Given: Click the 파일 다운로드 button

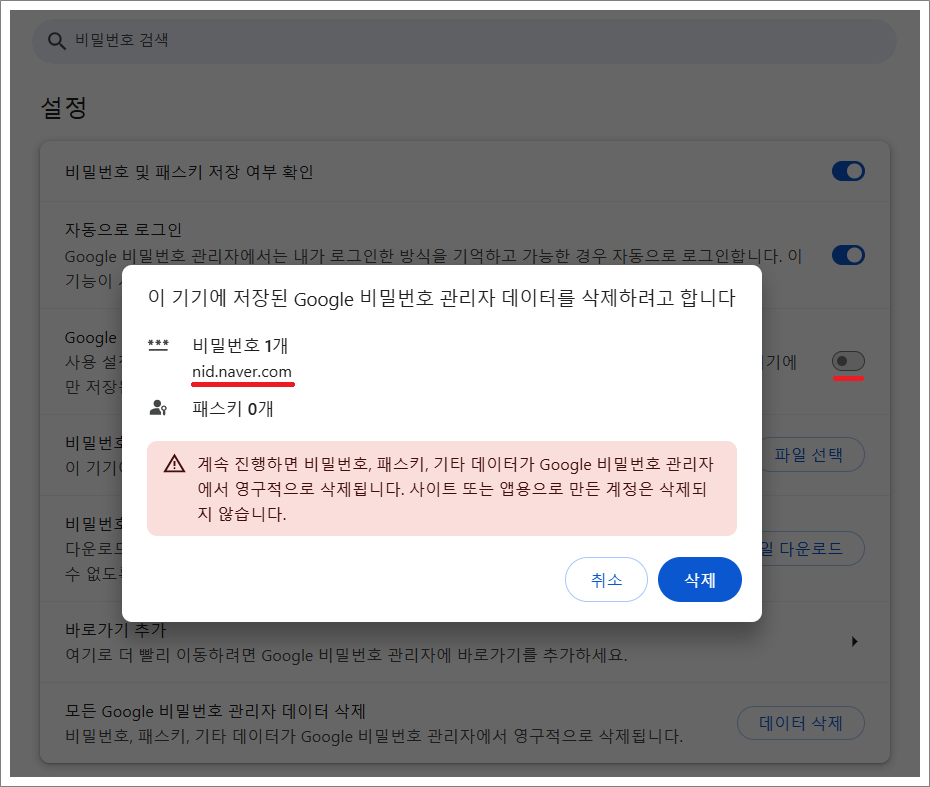Looking at the screenshot, I should click(812, 548).
